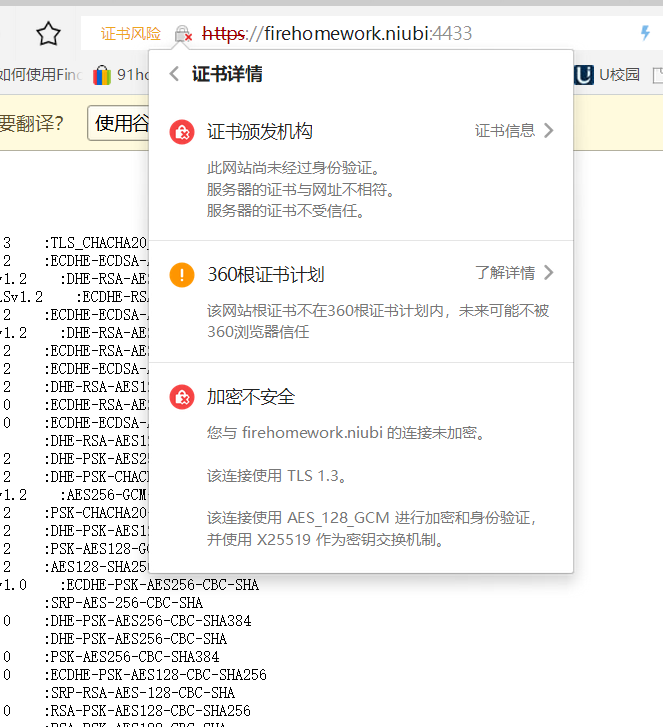Click the lightning speed mode icon
Viewport: 663px width, 727px height.
(645, 33)
